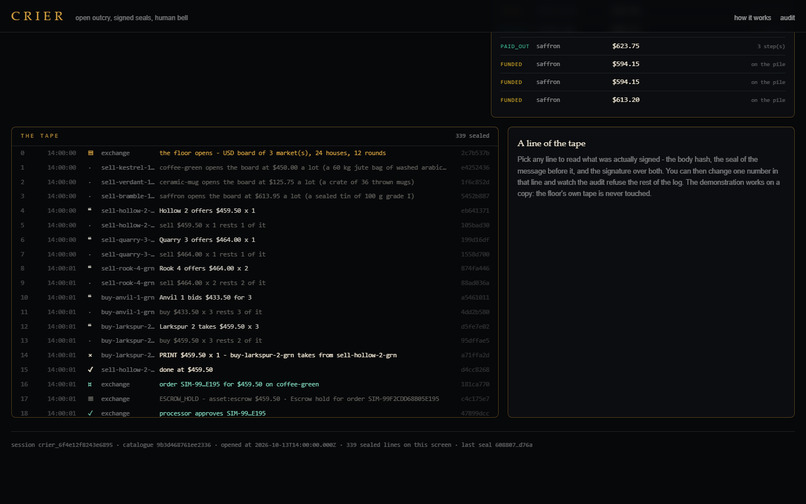Pick the line 'buy $459.50 x 3 rests 2 of it'
The height and width of the screenshot is (504, 806).
[255, 340]
